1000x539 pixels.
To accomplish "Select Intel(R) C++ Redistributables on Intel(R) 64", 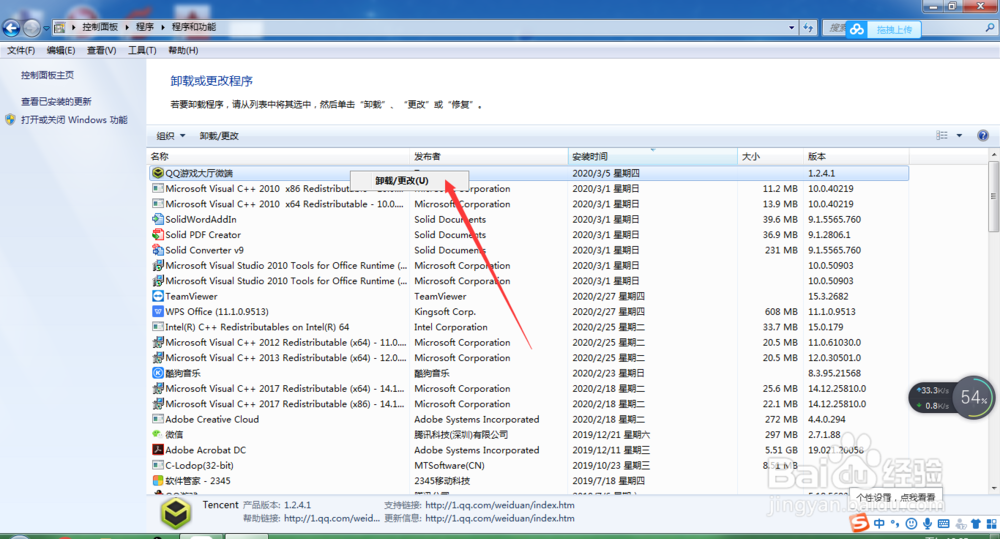I will [x=257, y=327].
